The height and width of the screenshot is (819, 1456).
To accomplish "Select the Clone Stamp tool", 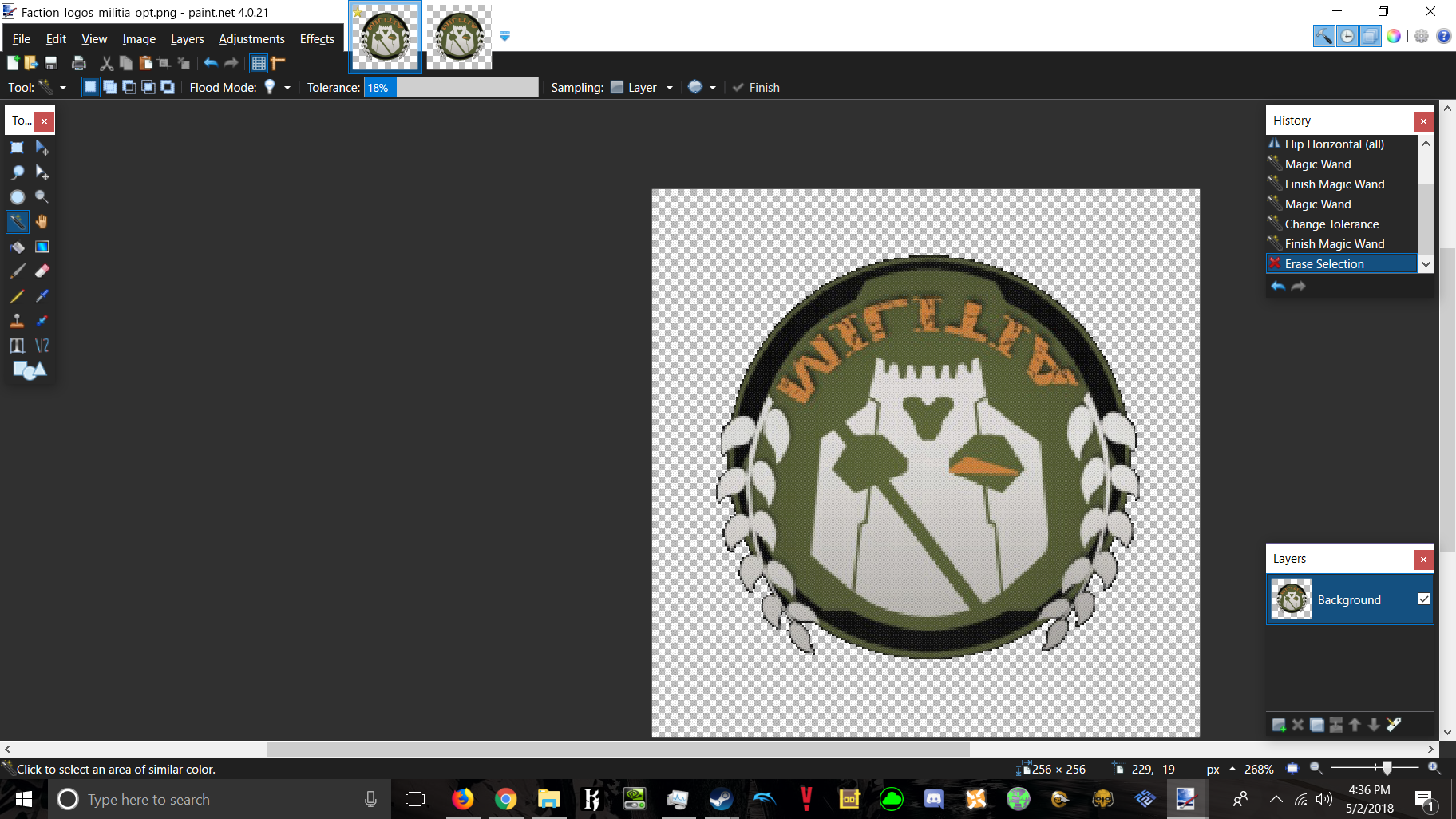I will [x=18, y=320].
